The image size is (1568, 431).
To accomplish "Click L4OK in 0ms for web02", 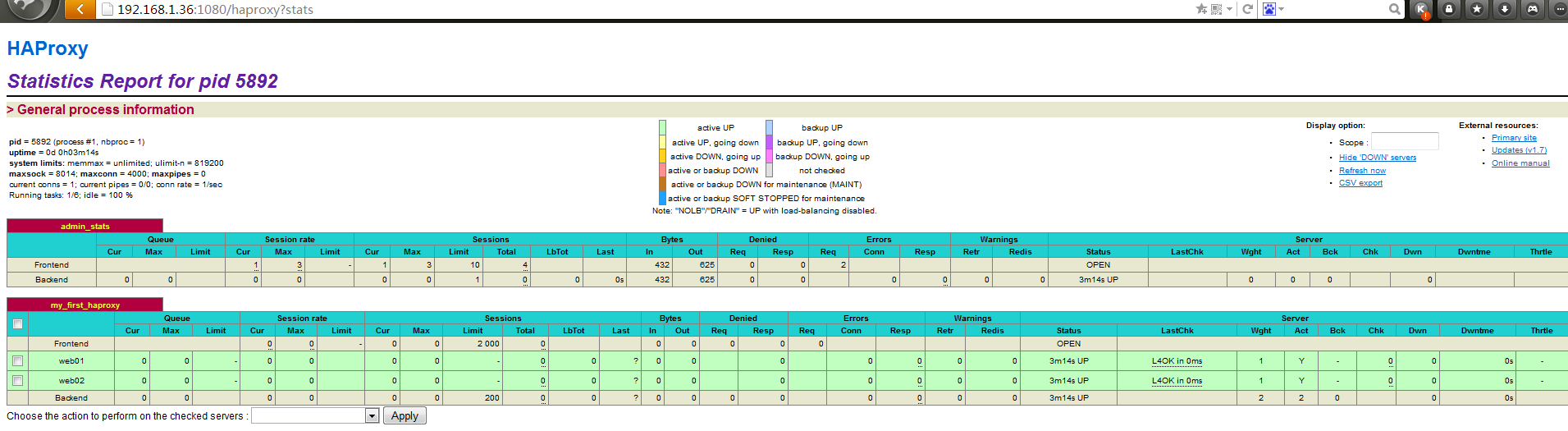I will pyautogui.click(x=1177, y=381).
